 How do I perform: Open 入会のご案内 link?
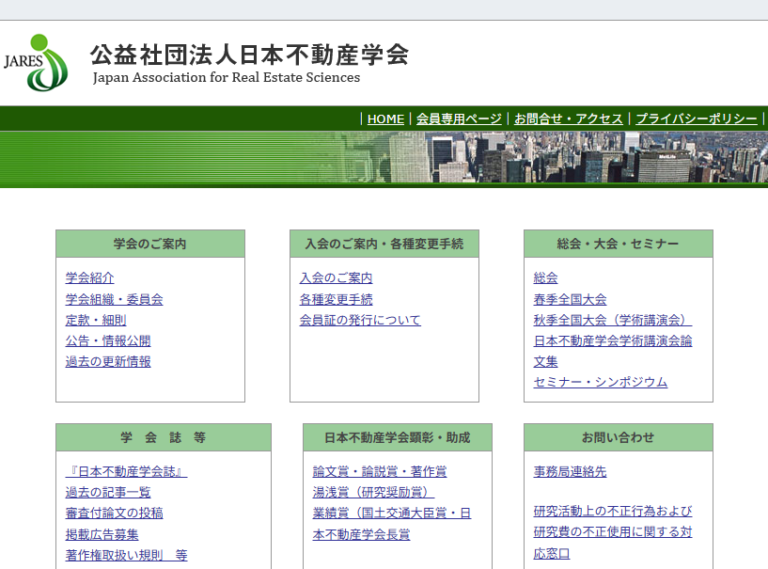[x=336, y=278]
